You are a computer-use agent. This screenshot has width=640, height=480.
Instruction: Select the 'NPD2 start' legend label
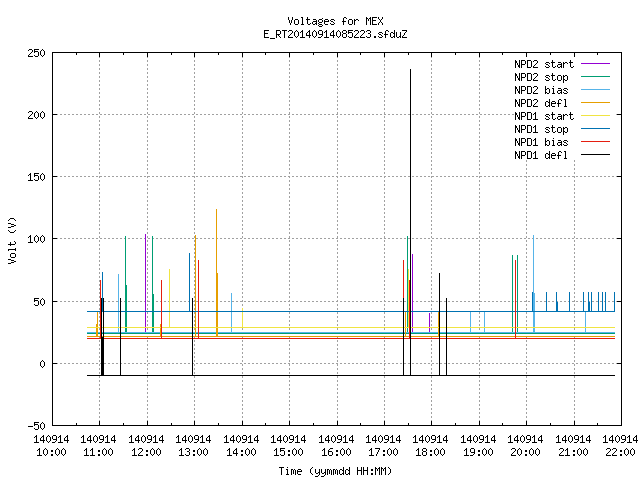tap(544, 64)
